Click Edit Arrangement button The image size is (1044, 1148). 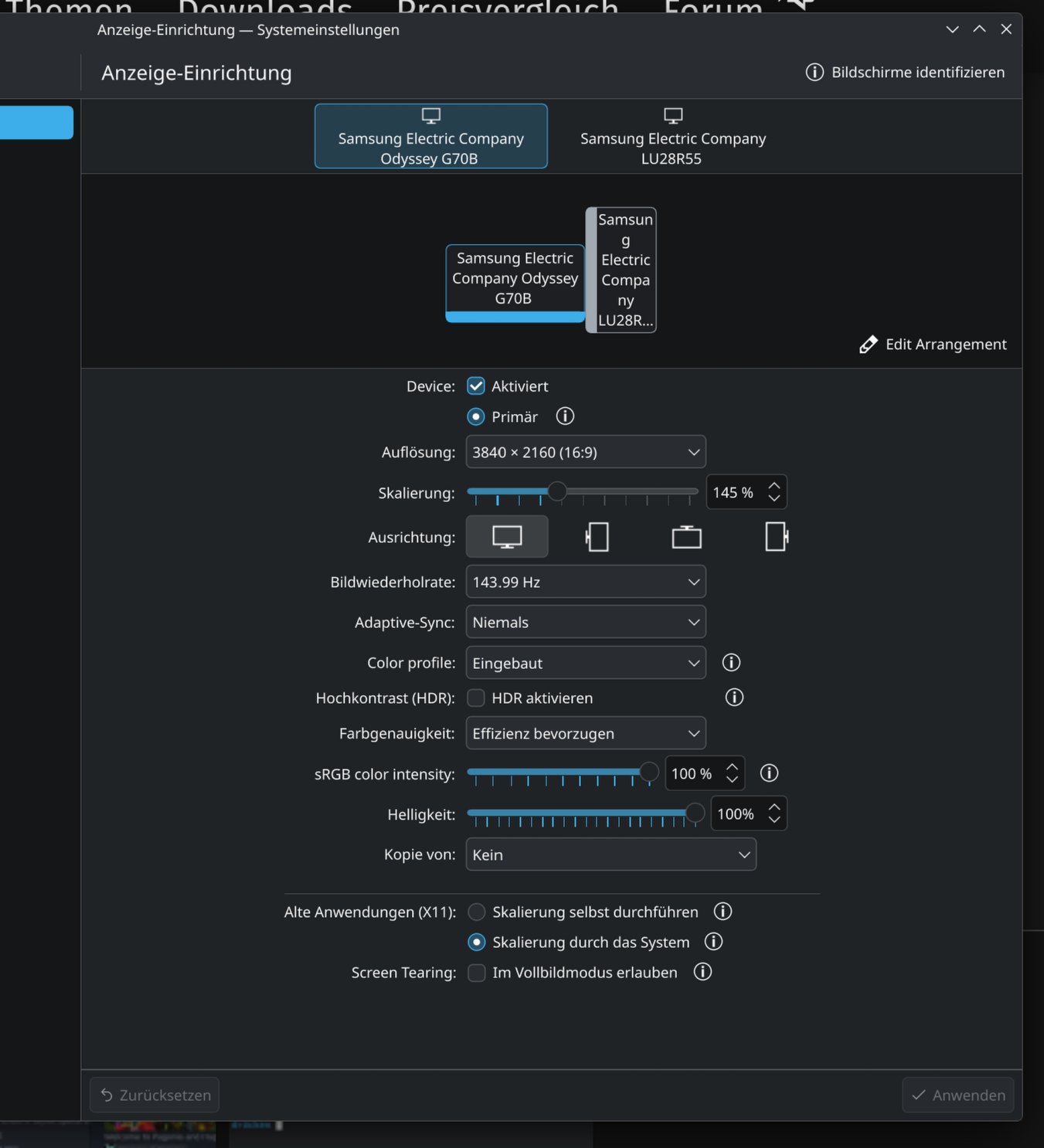[x=933, y=345]
